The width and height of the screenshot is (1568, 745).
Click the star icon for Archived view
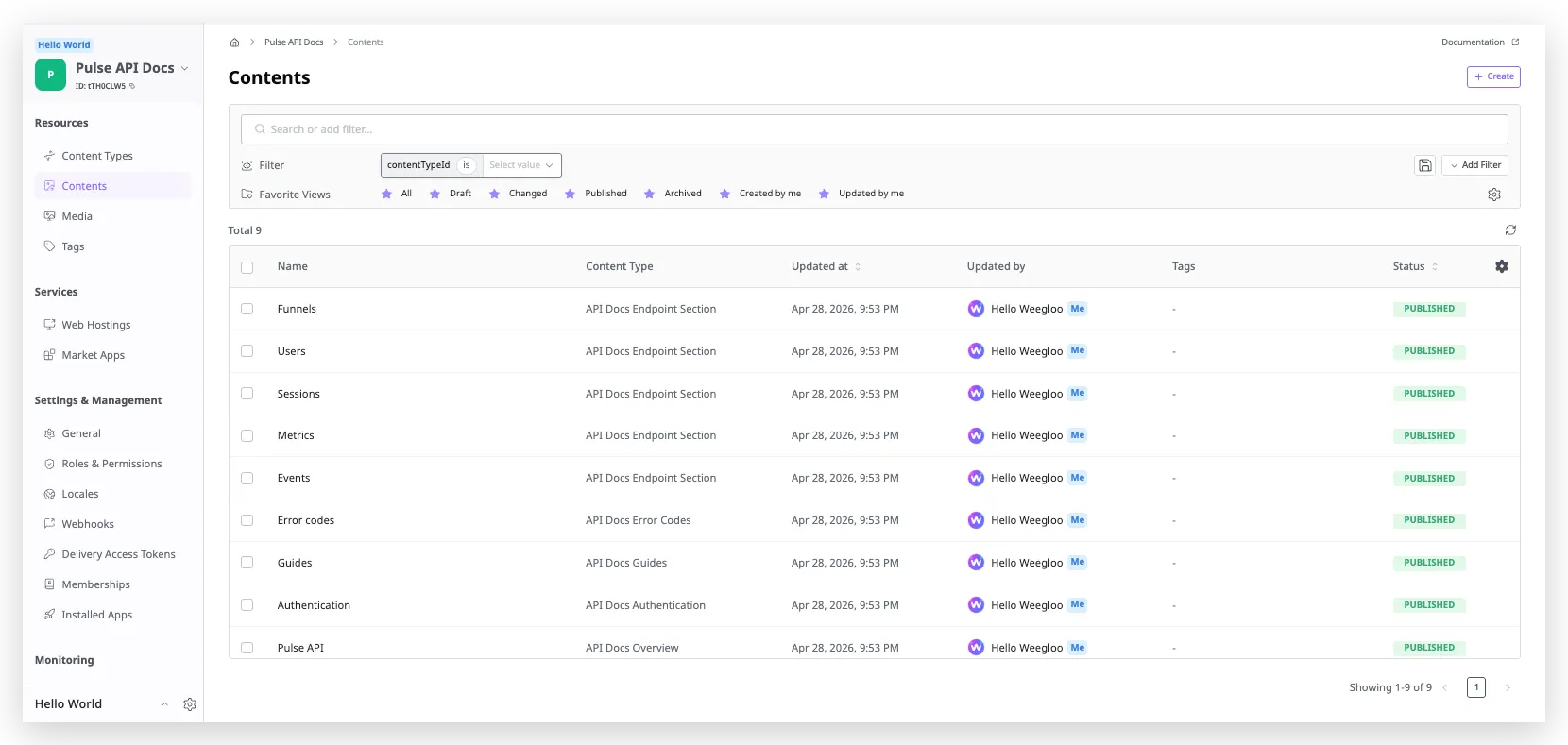[x=649, y=194]
